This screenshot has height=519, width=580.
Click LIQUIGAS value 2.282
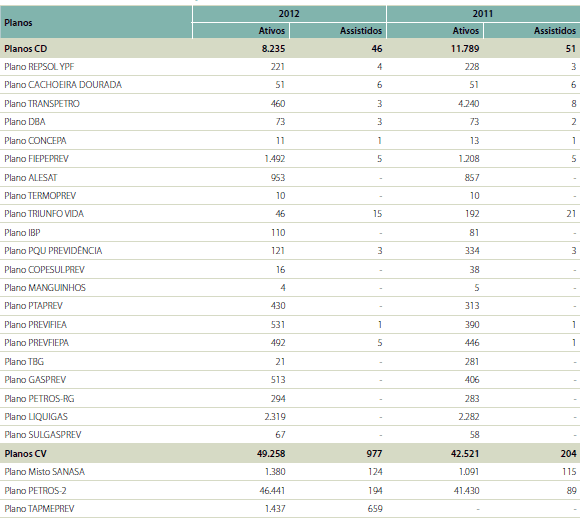pos(469,417)
